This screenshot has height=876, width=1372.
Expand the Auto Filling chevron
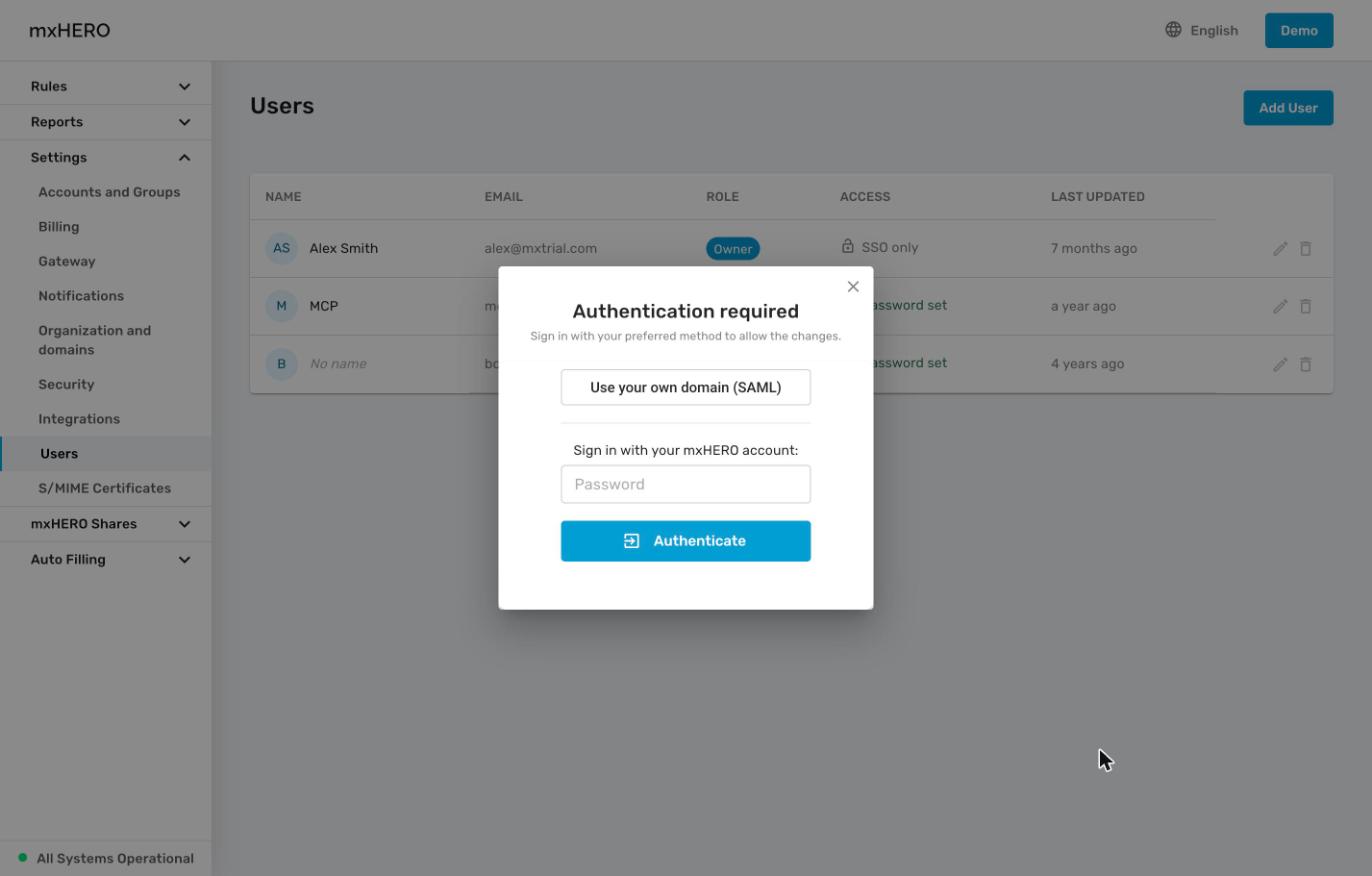(x=184, y=560)
